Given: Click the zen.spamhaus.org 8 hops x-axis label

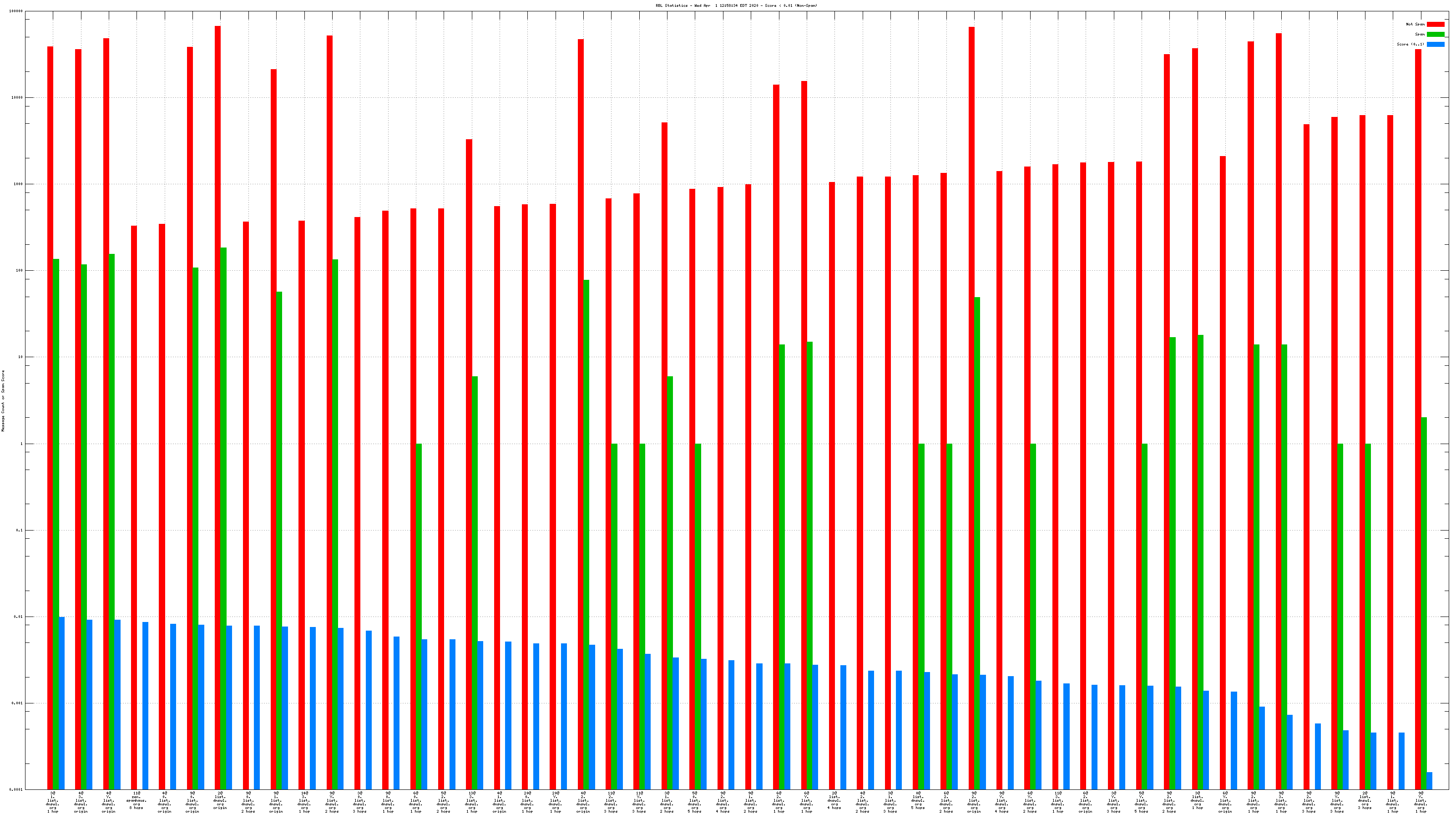Looking at the screenshot, I should coord(136,800).
